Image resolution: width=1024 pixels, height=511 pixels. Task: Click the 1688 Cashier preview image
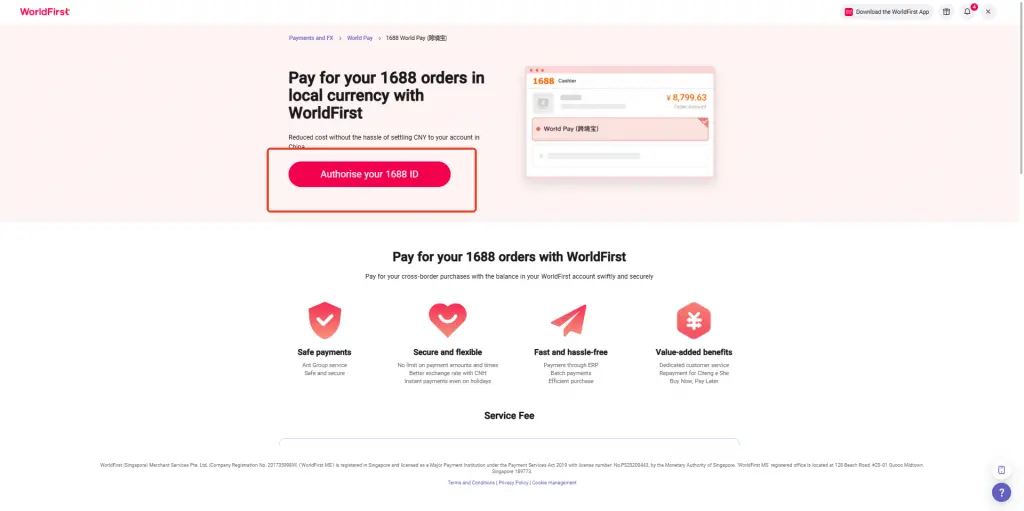(620, 122)
